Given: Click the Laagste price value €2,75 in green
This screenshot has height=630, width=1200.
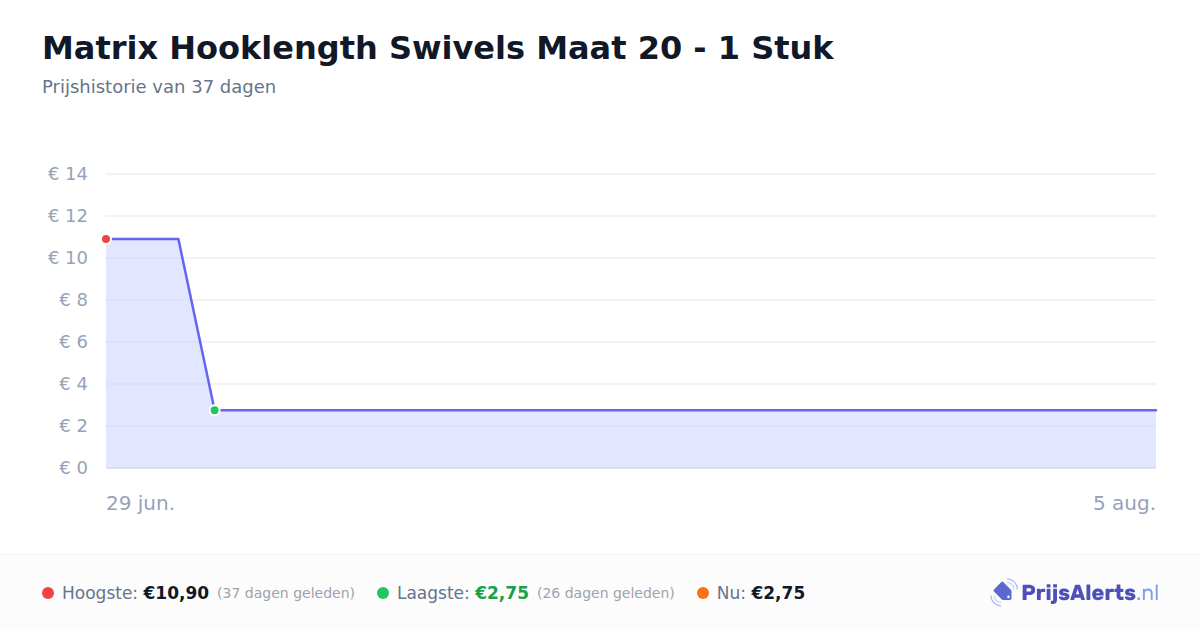Looking at the screenshot, I should pyautogui.click(x=502, y=593).
